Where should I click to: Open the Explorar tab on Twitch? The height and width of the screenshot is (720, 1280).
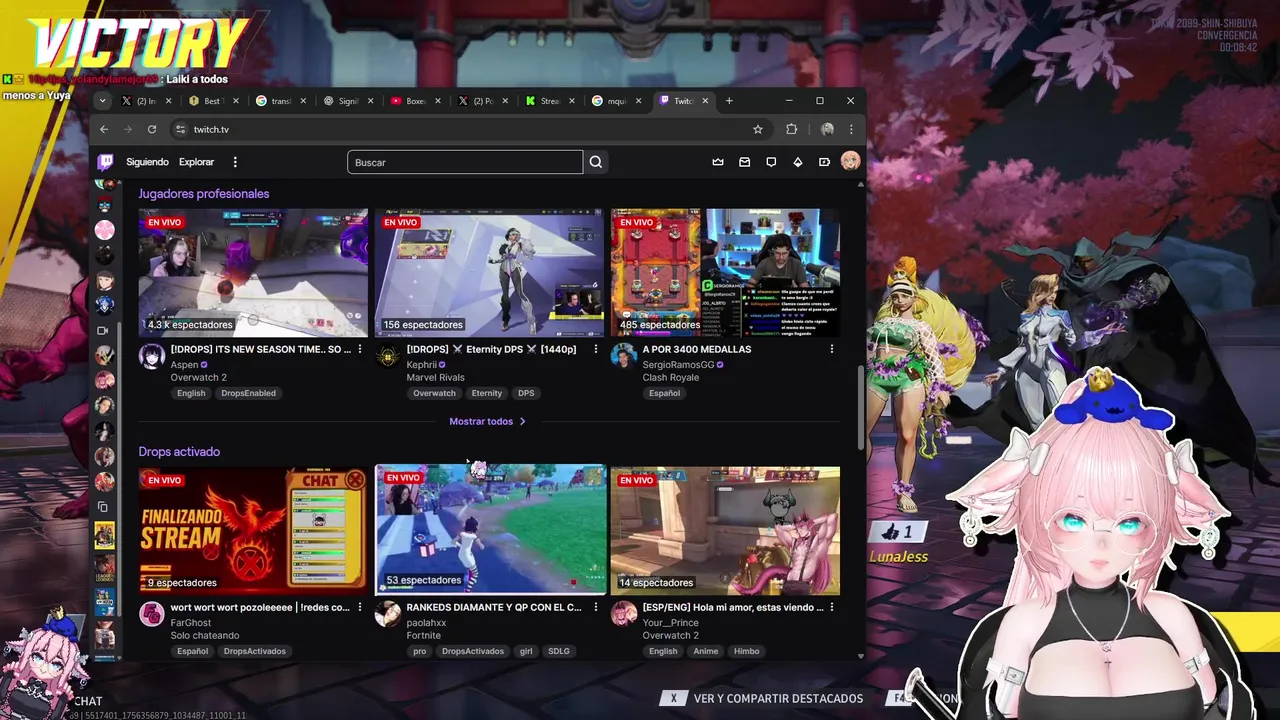(196, 162)
